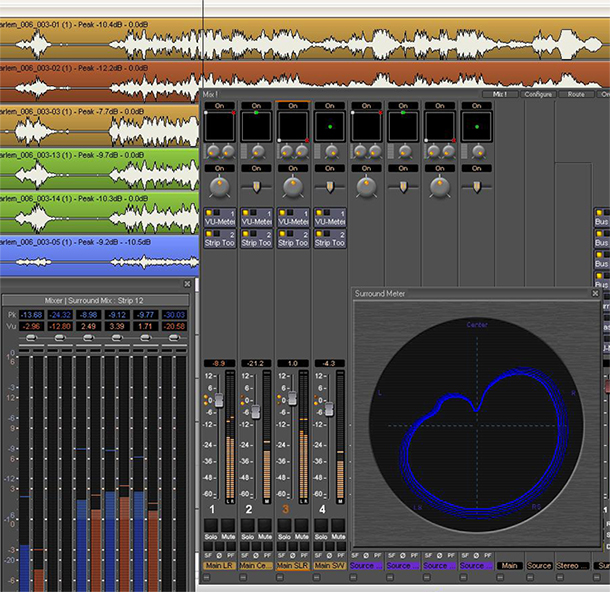Click the Strip Tools plugin slot on strip 2
Screen dimensions: 610x592
pyautogui.click(x=256, y=242)
